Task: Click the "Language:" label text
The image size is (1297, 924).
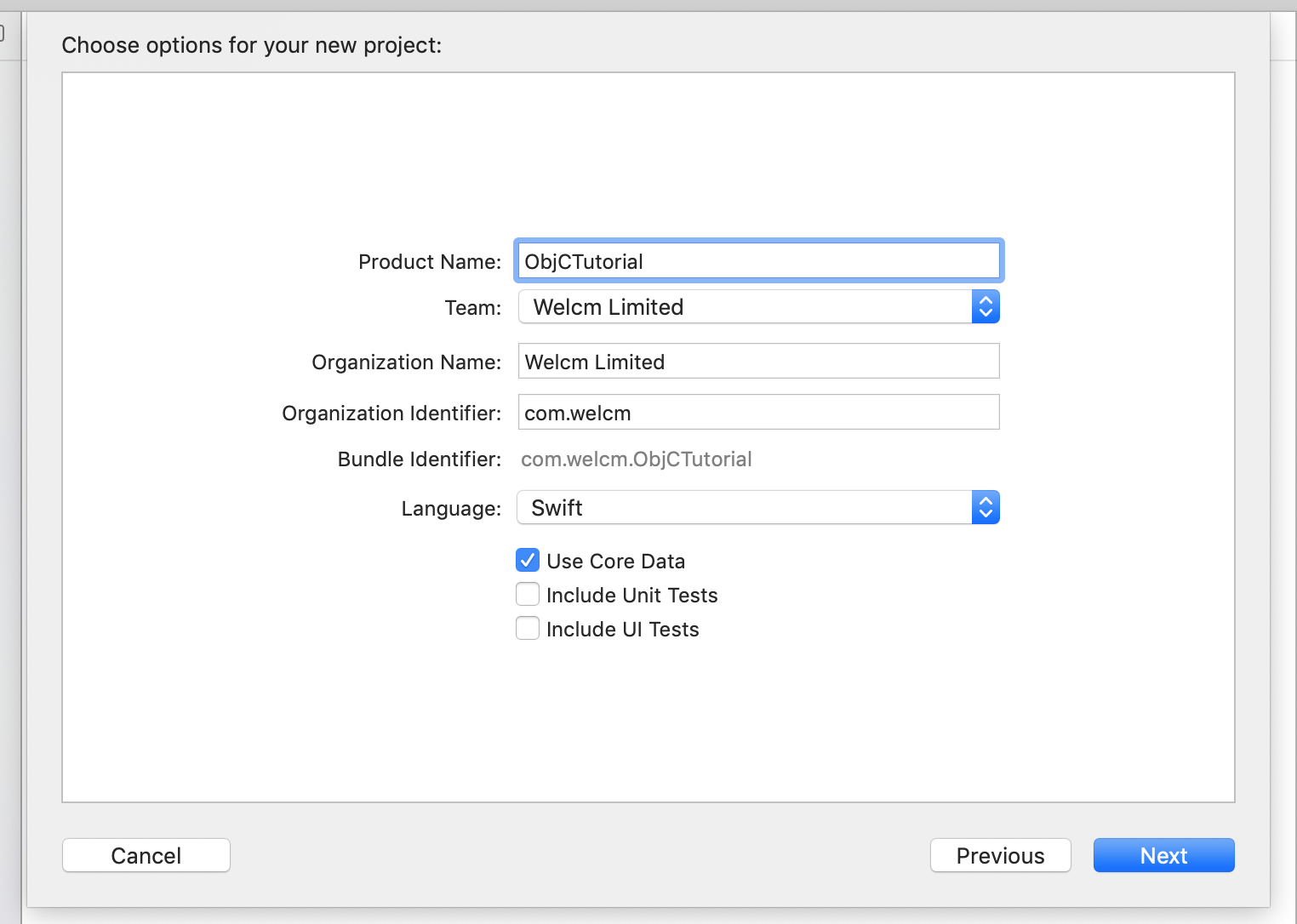Action: point(451,509)
